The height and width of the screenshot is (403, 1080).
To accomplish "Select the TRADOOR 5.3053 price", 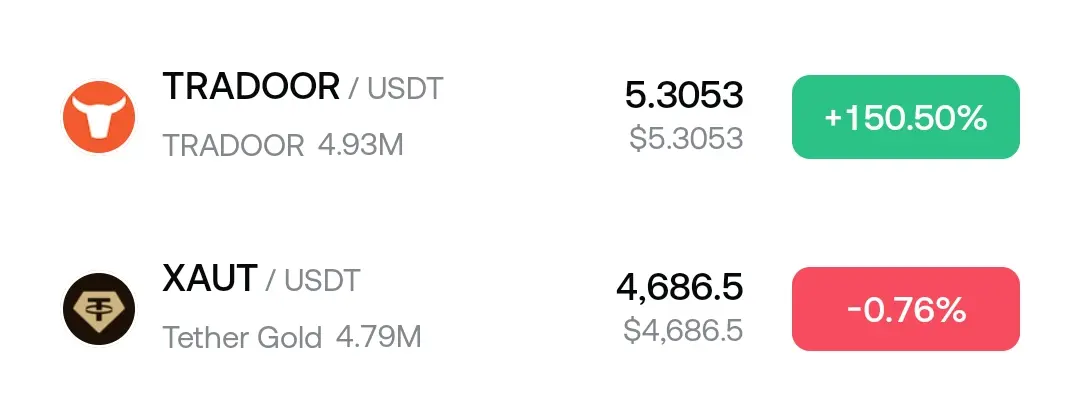I will click(685, 95).
